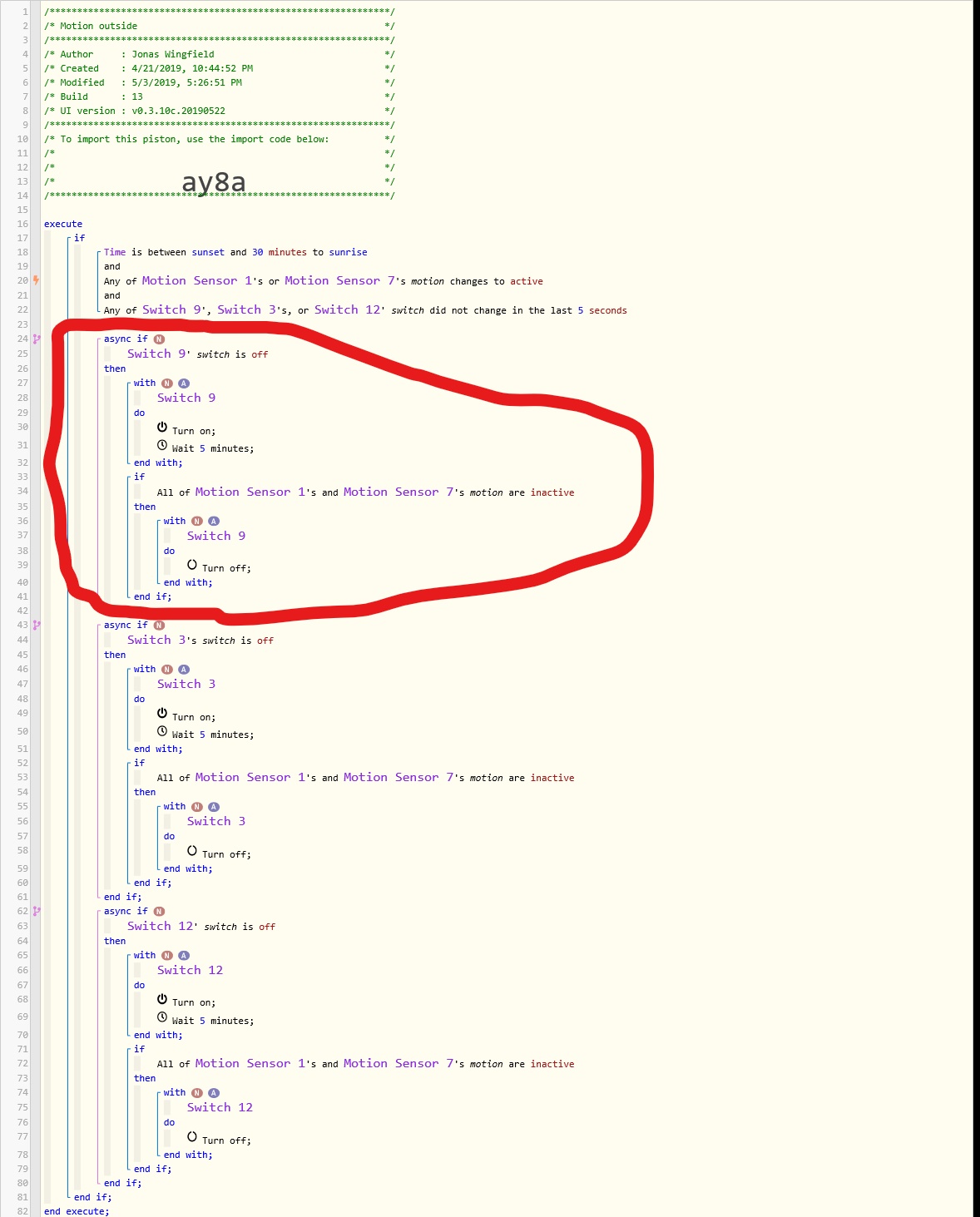This screenshot has height=1217, width=980.
Task: Click the UI version 'v0.3.10c.20190522'
Action: (178, 111)
